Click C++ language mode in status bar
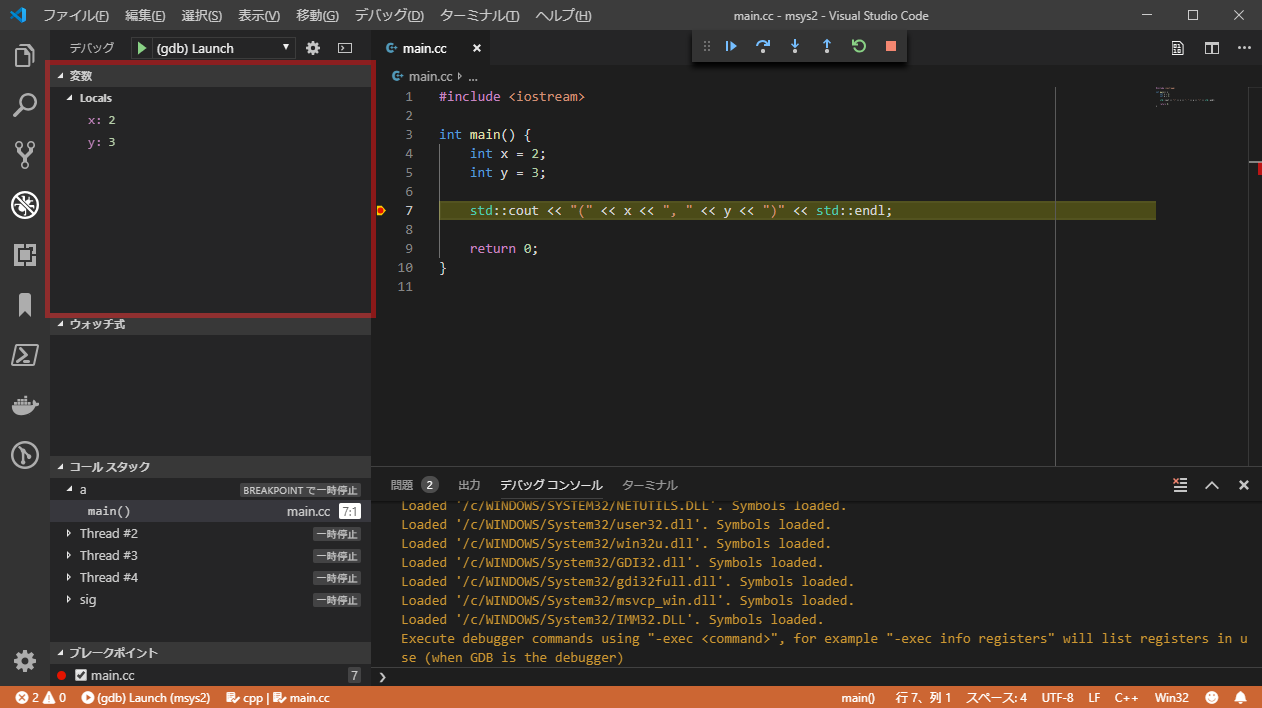The width and height of the screenshot is (1262, 708). coord(1126,697)
